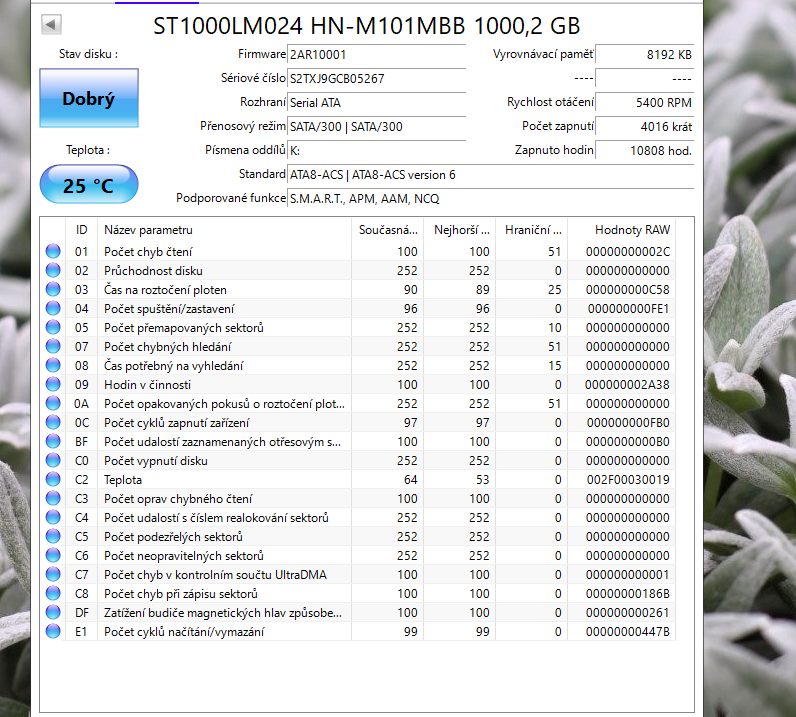Viewport: 796px width, 717px height.
Task: Click the status orb for row 08
Action: pos(53,365)
